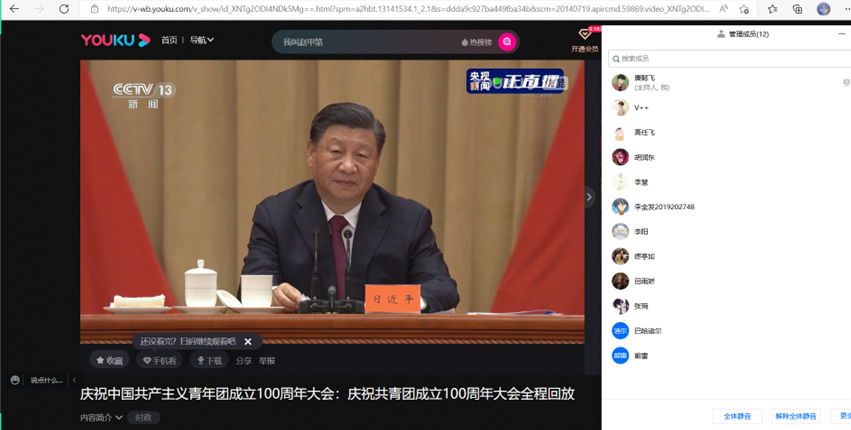Click the video player area
Image resolution: width=851 pixels, height=430 pixels.
pyautogui.click(x=332, y=201)
